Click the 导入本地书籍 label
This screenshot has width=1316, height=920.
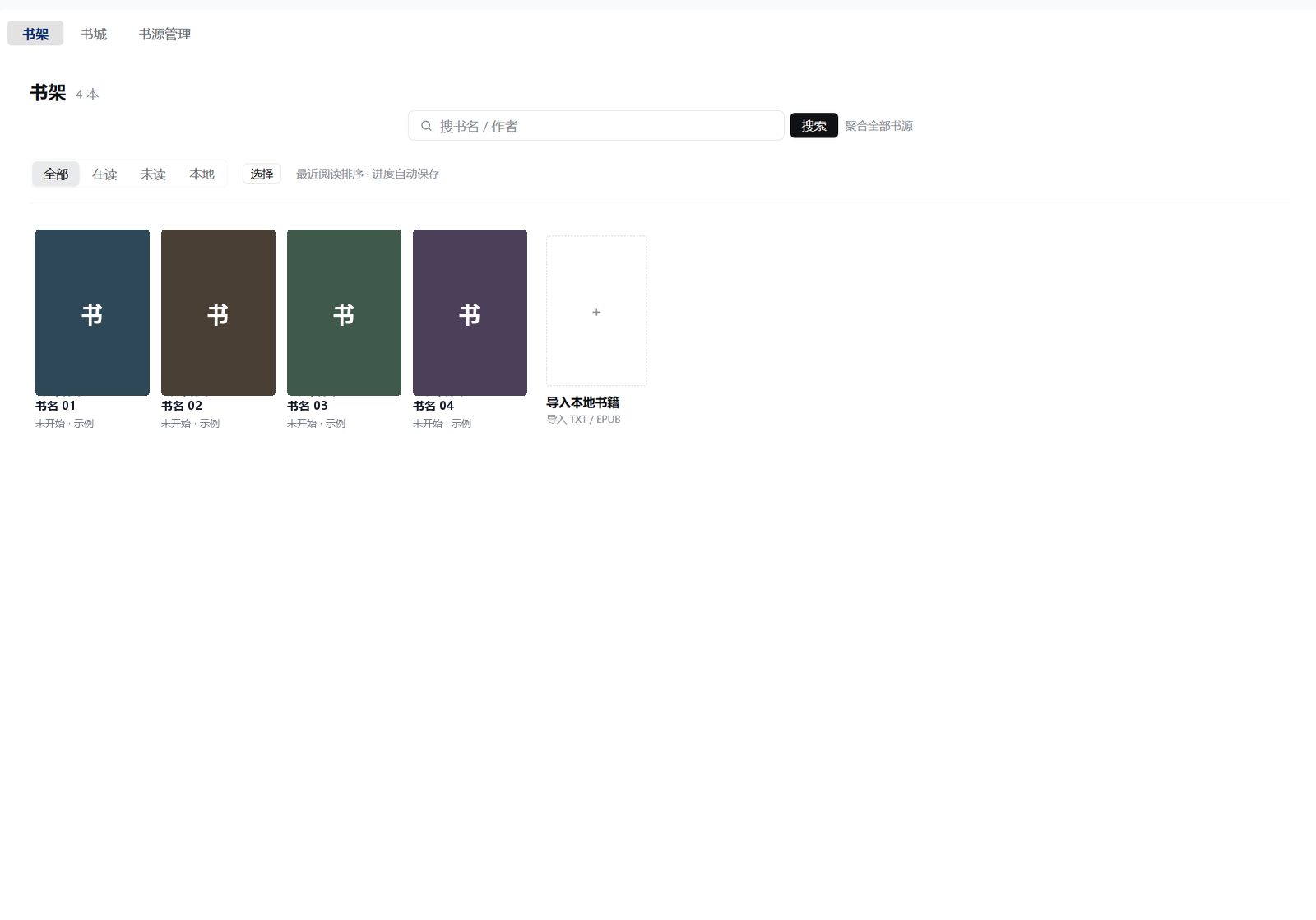[x=583, y=402]
